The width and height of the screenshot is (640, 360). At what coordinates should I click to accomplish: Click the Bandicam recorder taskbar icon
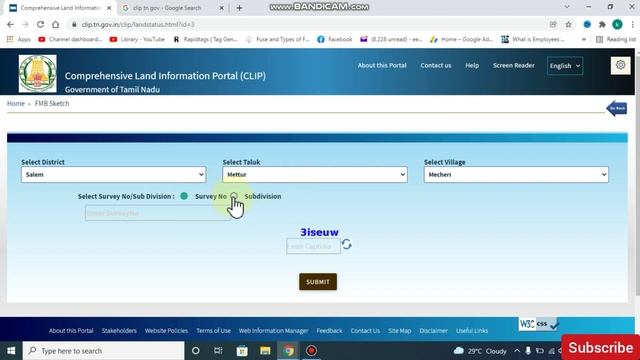click(311, 351)
